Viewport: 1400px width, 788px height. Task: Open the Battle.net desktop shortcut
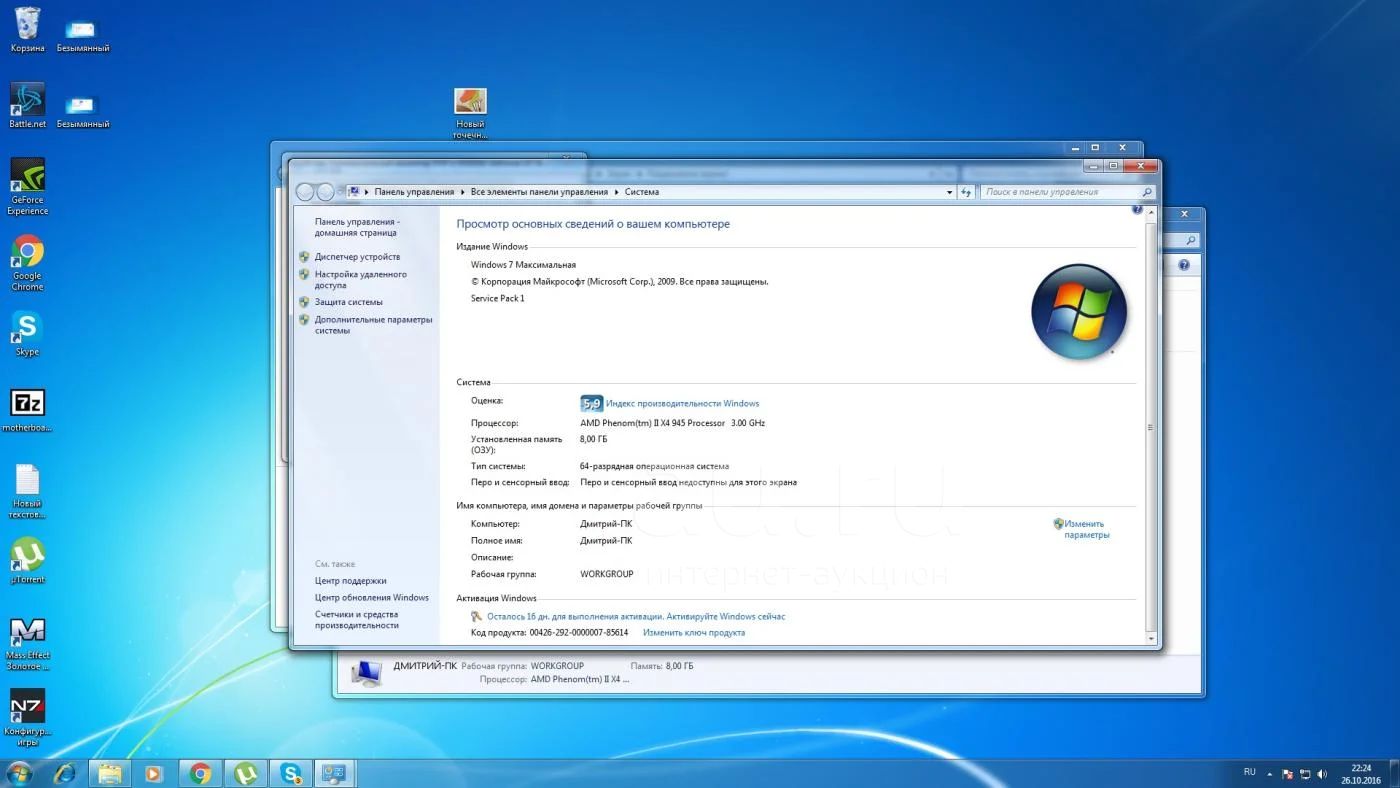pyautogui.click(x=27, y=105)
